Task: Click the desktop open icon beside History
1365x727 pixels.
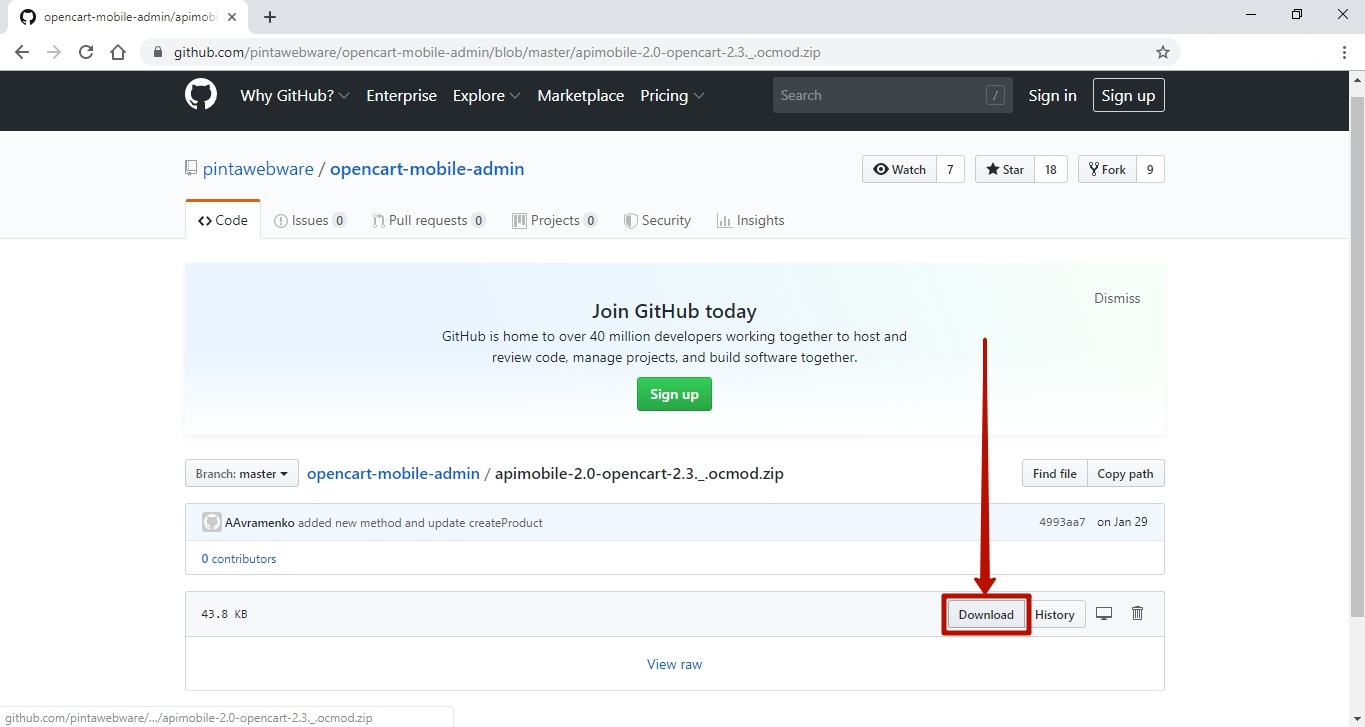Action: click(x=1104, y=614)
